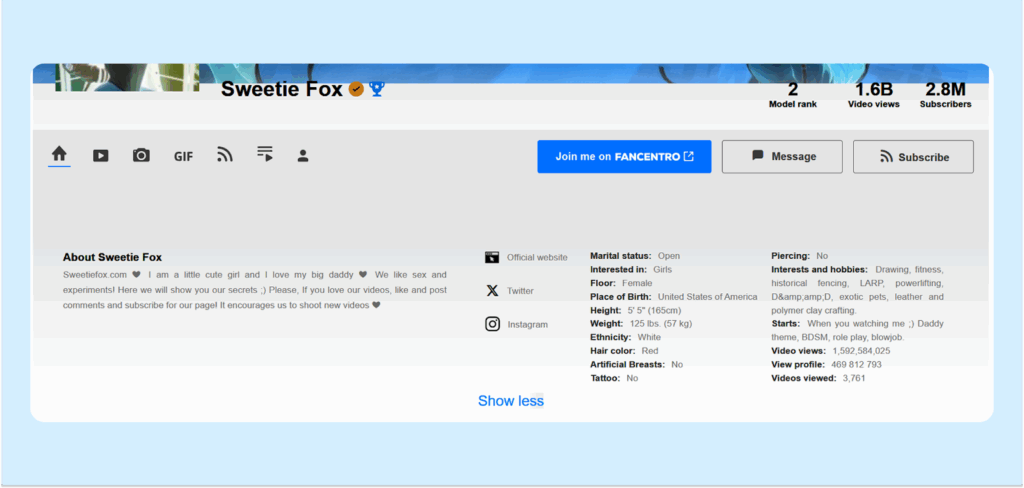Click the Subscribe button
The width and height of the screenshot is (1024, 488).
pos(912,157)
